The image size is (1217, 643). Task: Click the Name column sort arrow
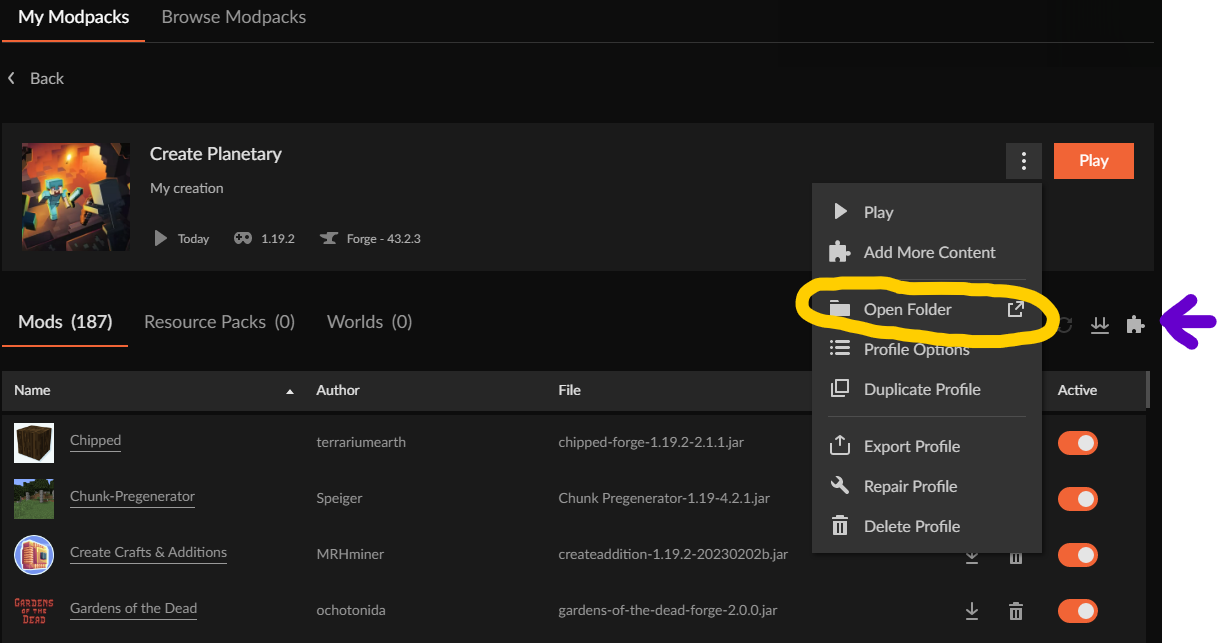coord(290,391)
